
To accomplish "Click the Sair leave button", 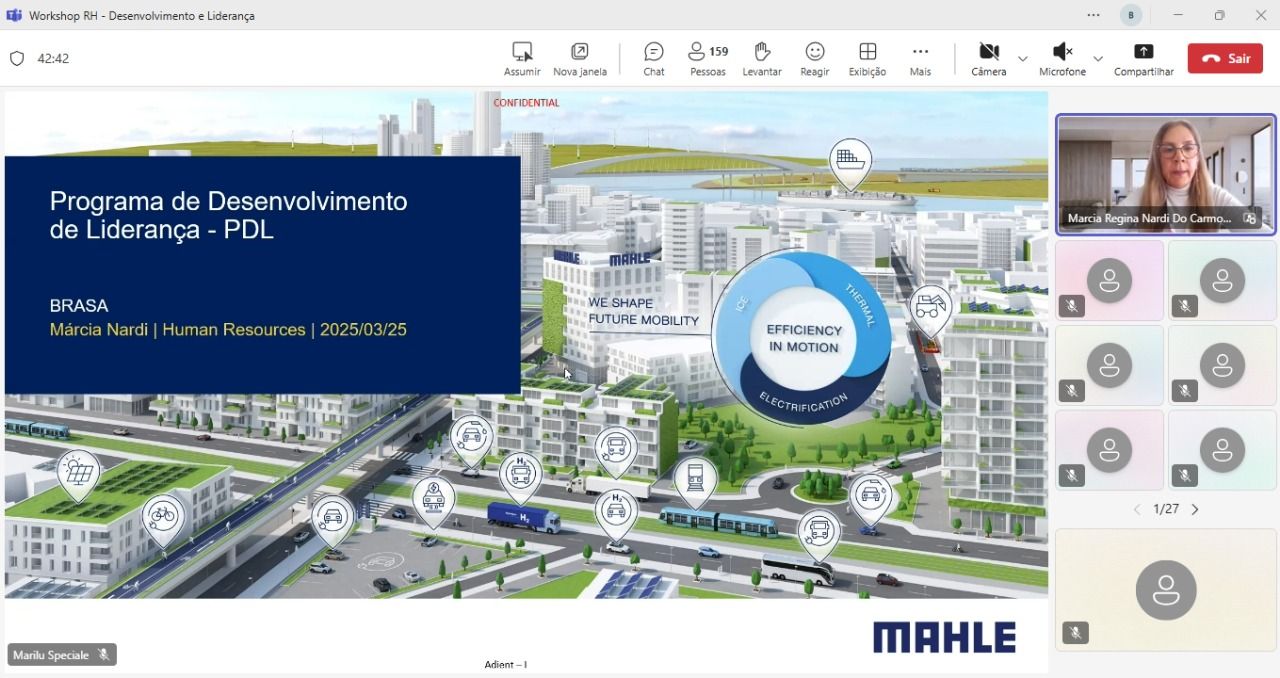I will coord(1225,58).
